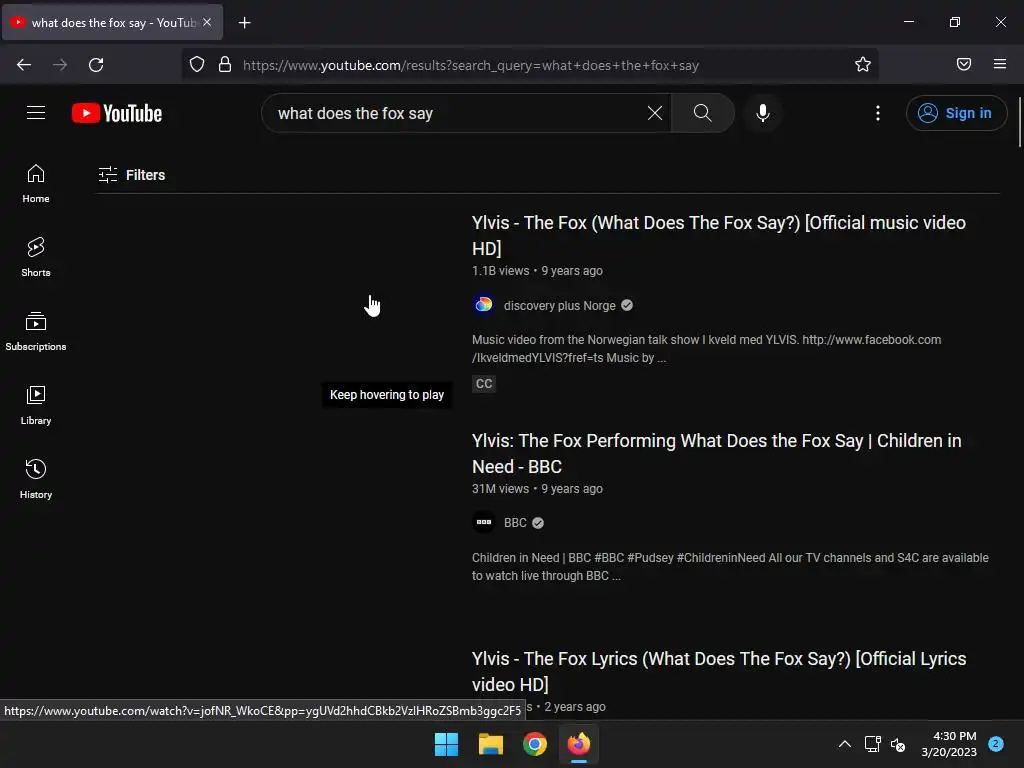
Task: Click the magnifier search button
Action: point(703,113)
